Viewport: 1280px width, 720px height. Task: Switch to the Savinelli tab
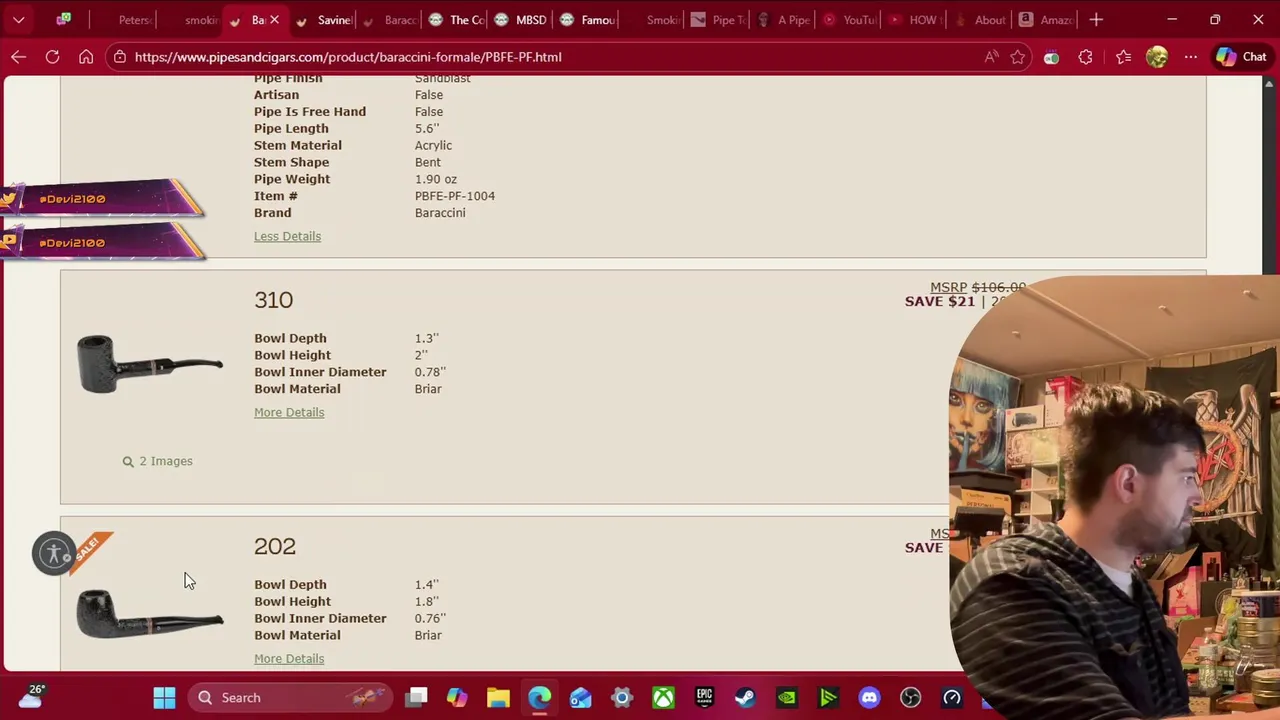tap(326, 19)
